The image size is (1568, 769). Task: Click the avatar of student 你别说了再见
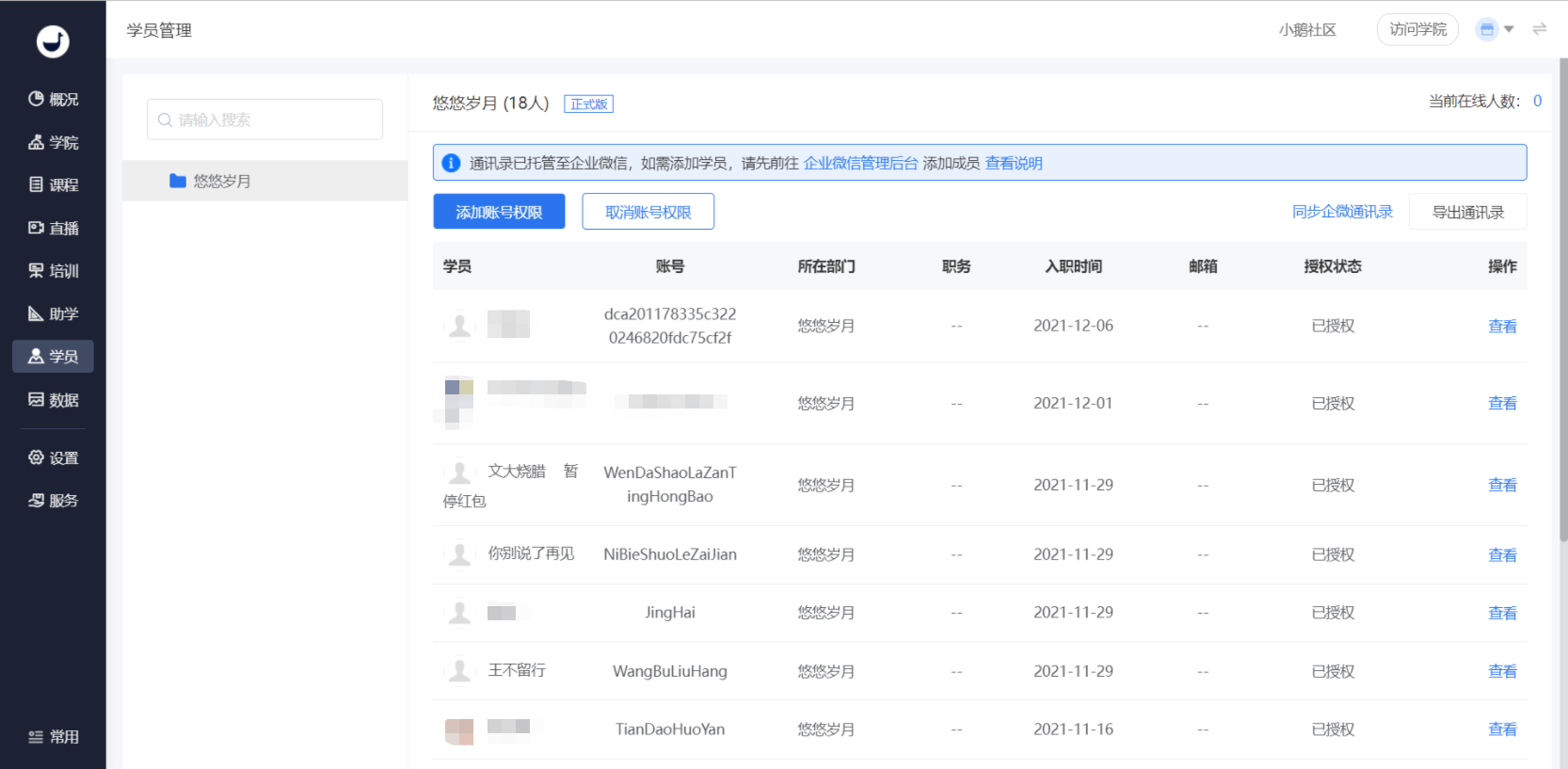[x=459, y=554]
